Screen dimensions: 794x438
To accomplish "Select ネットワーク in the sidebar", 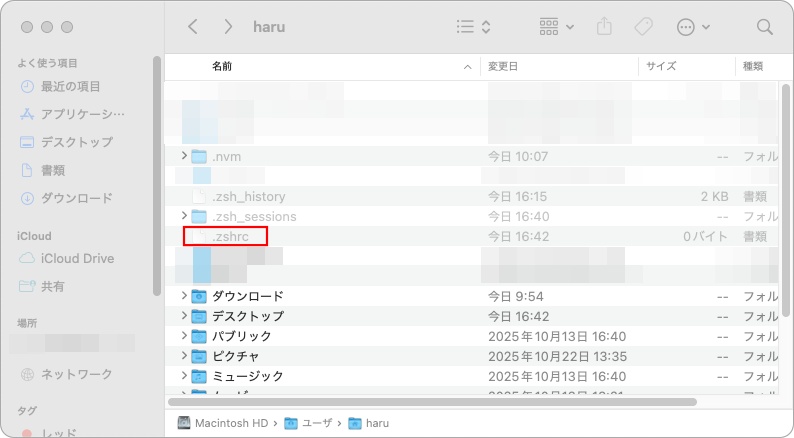I will pos(76,374).
